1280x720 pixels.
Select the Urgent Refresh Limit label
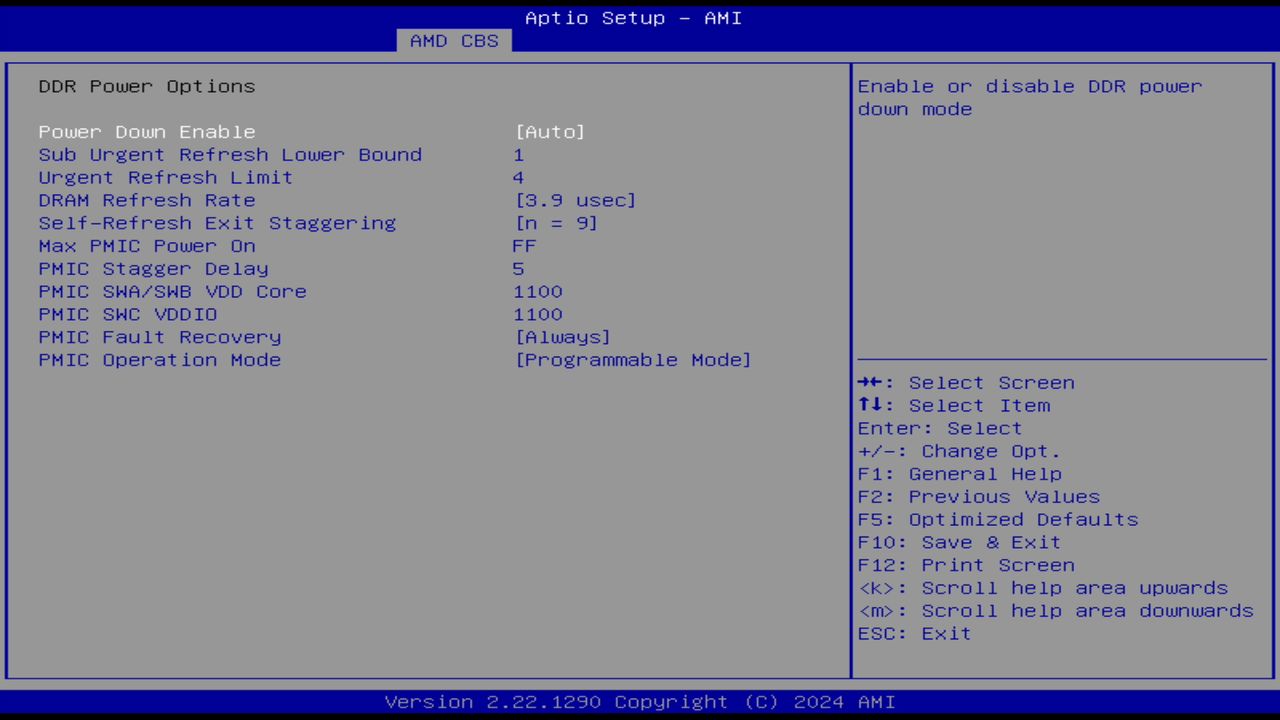tap(166, 178)
